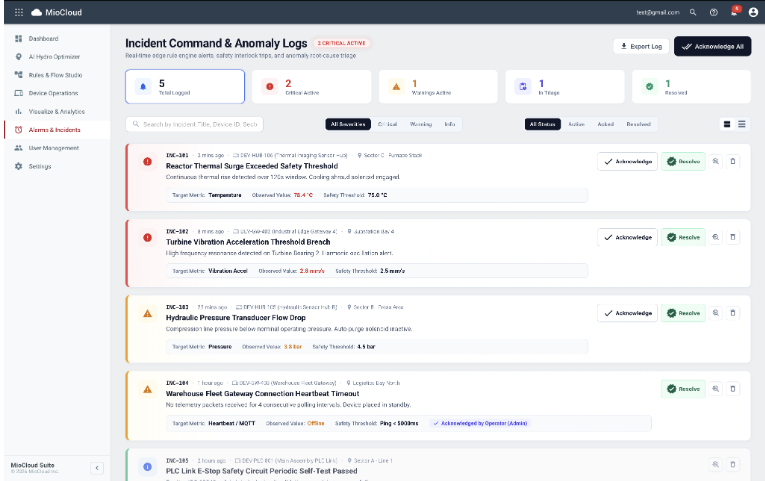Inspect PLC Link E-Stop incident magnifier icon
Viewport: 765px width, 481px height.
716,464
